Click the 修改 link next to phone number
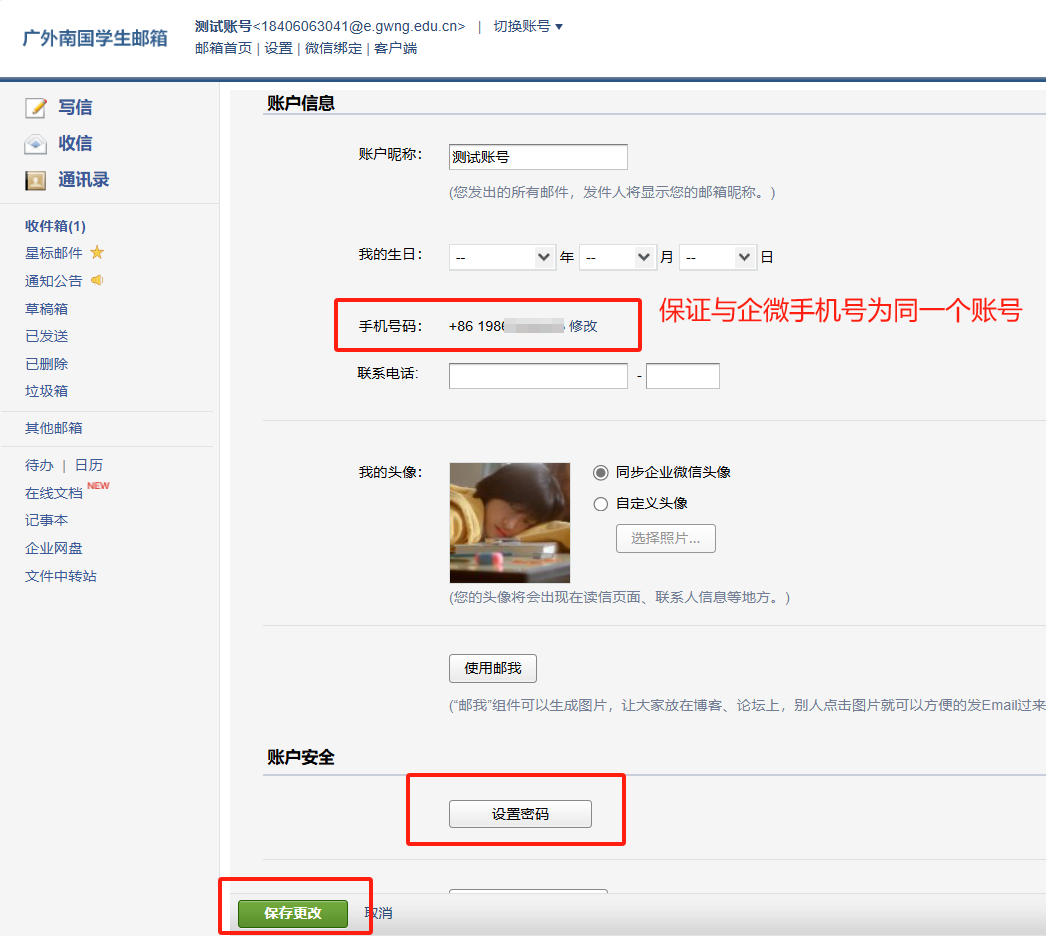1046x936 pixels. [x=583, y=326]
